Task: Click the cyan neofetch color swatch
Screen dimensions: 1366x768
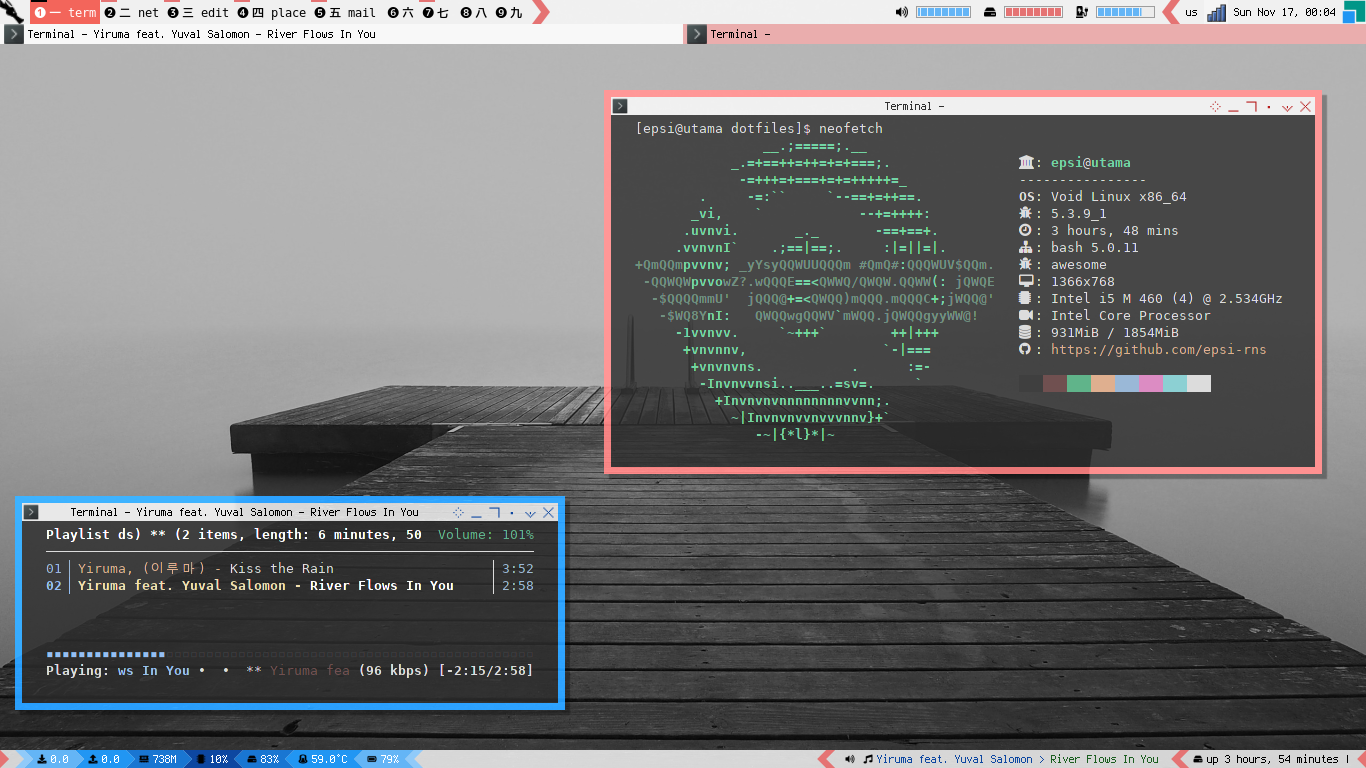Action: coord(1175,384)
